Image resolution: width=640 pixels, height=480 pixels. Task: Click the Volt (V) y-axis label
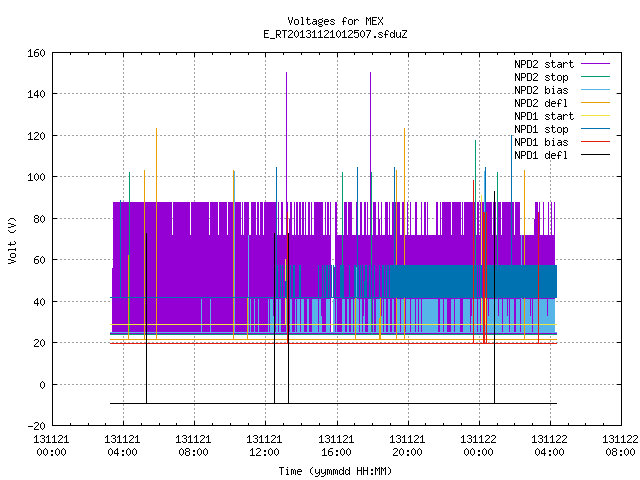12,240
